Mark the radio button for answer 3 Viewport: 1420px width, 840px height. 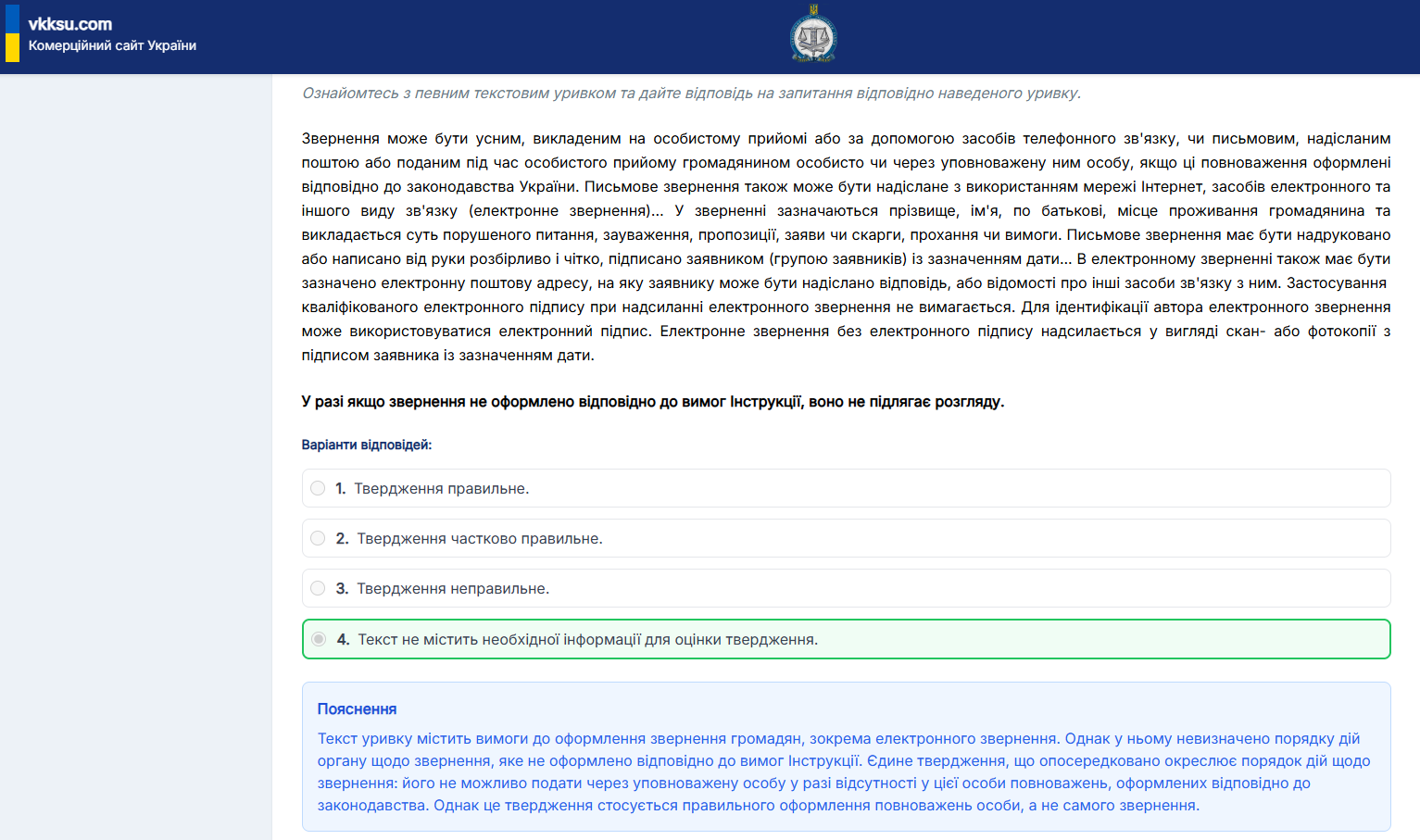coord(318,588)
